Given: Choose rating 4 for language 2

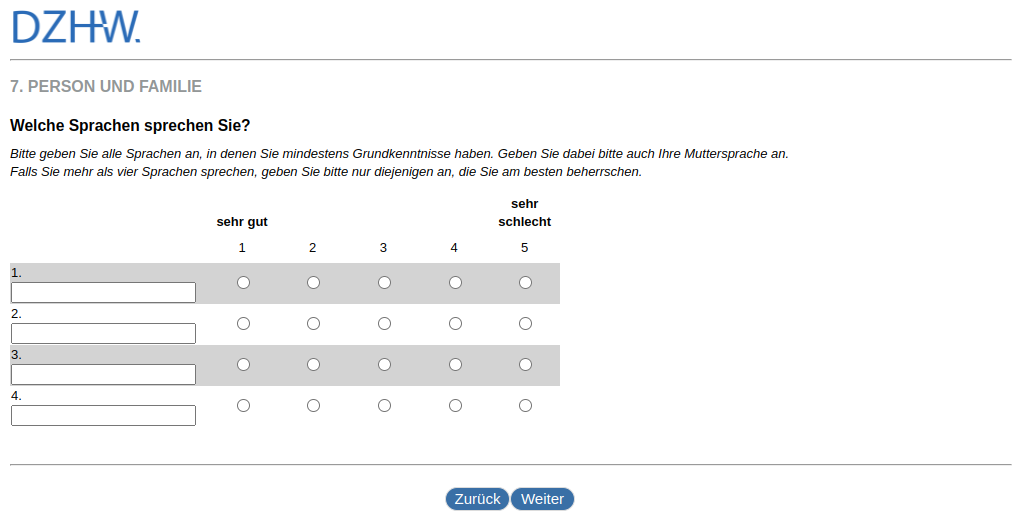Looking at the screenshot, I should pyautogui.click(x=455, y=324).
